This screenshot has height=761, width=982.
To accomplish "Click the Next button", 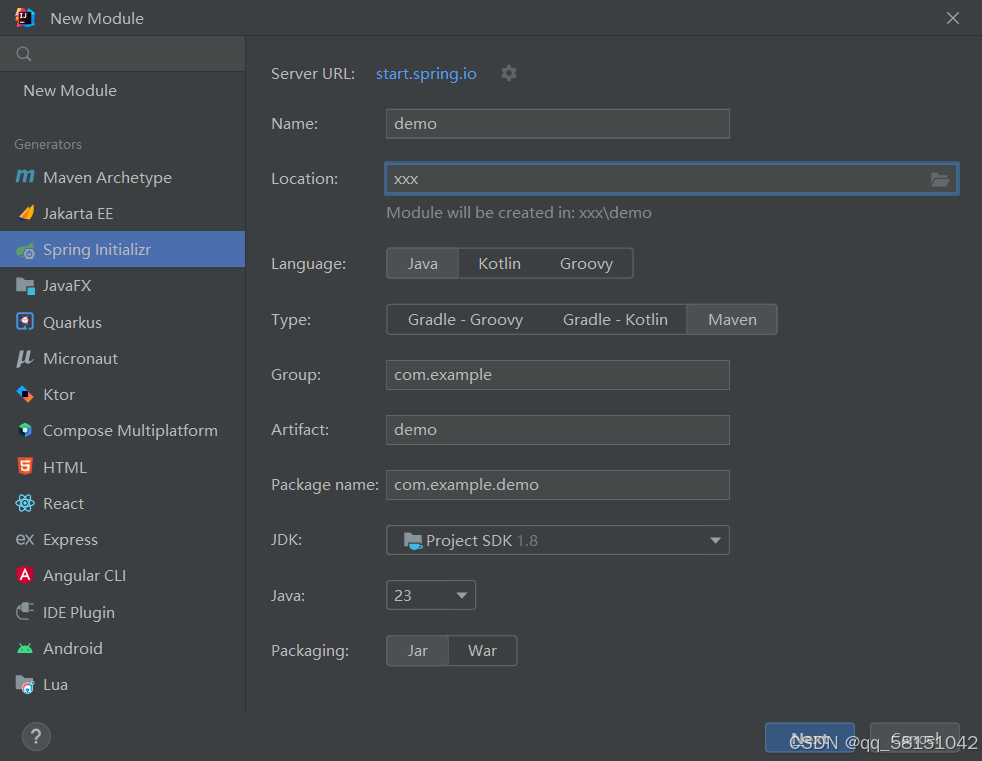I will click(x=809, y=737).
